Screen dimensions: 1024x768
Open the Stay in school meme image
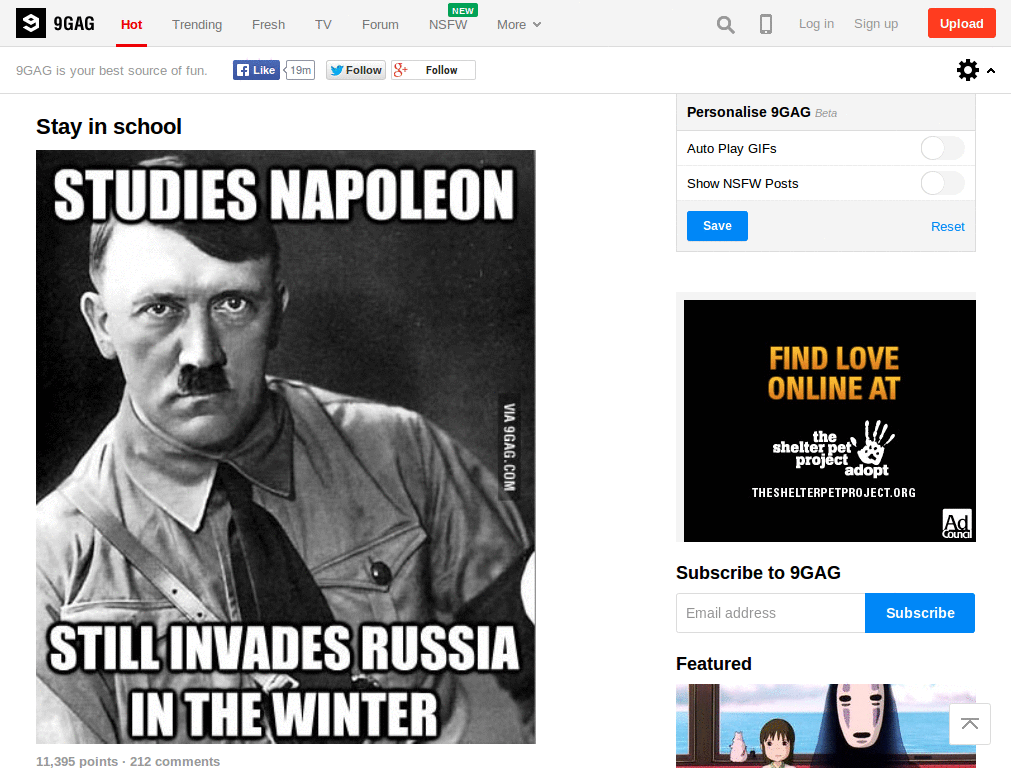(x=286, y=447)
